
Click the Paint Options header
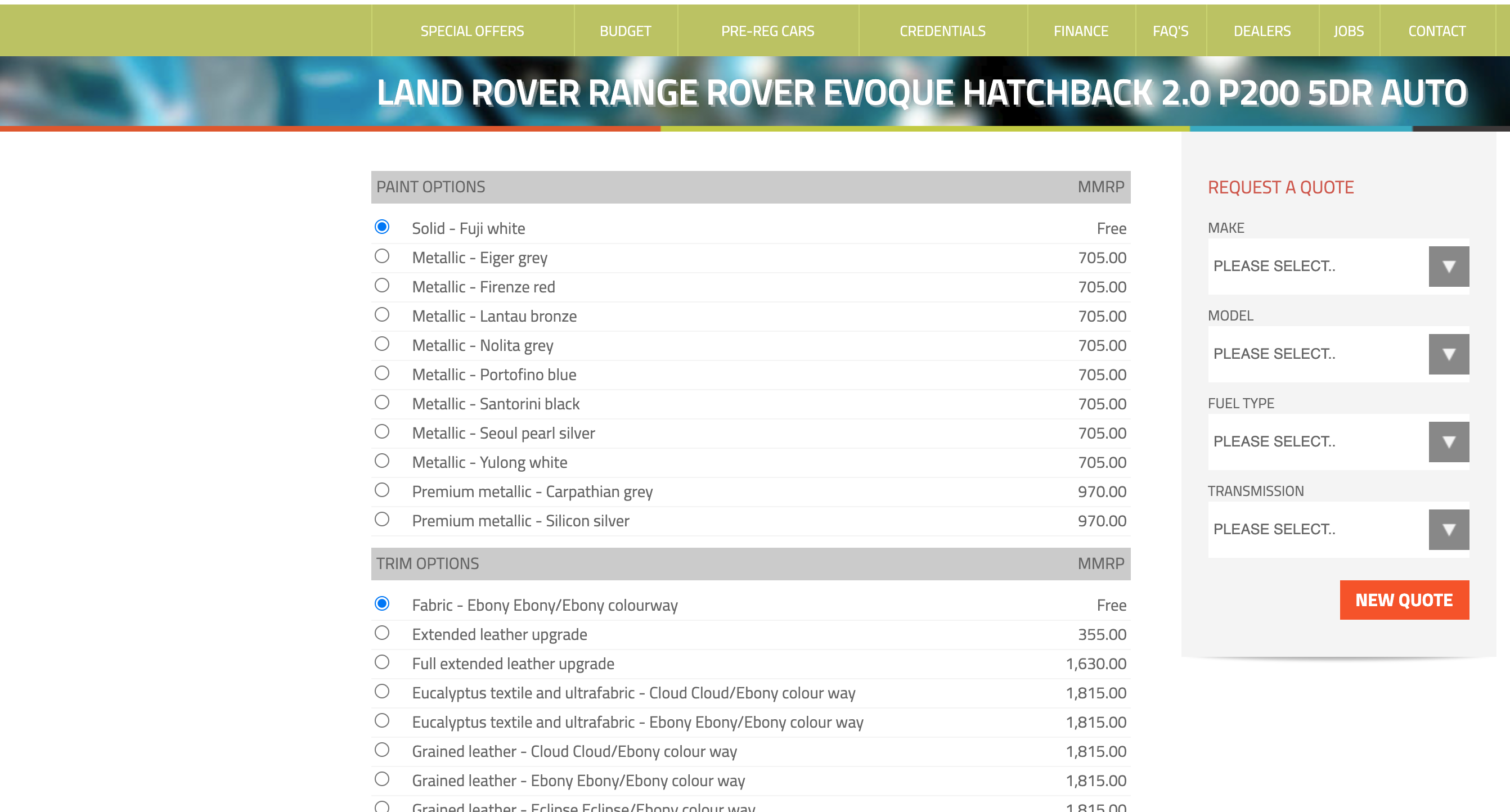[x=750, y=187]
